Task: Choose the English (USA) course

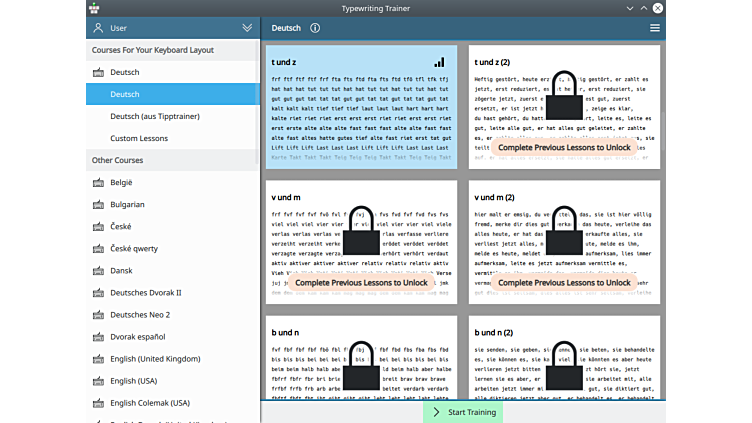Action: coord(136,381)
